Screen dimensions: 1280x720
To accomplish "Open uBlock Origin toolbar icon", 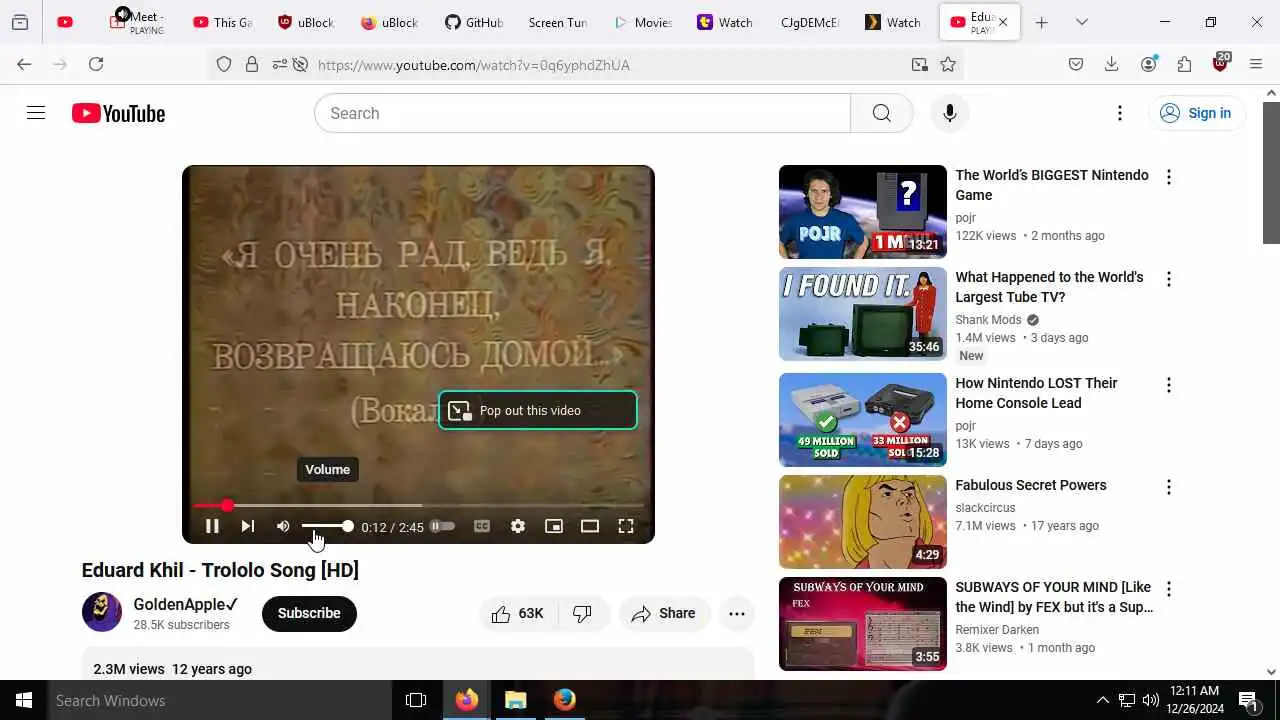I will pyautogui.click(x=1220, y=64).
